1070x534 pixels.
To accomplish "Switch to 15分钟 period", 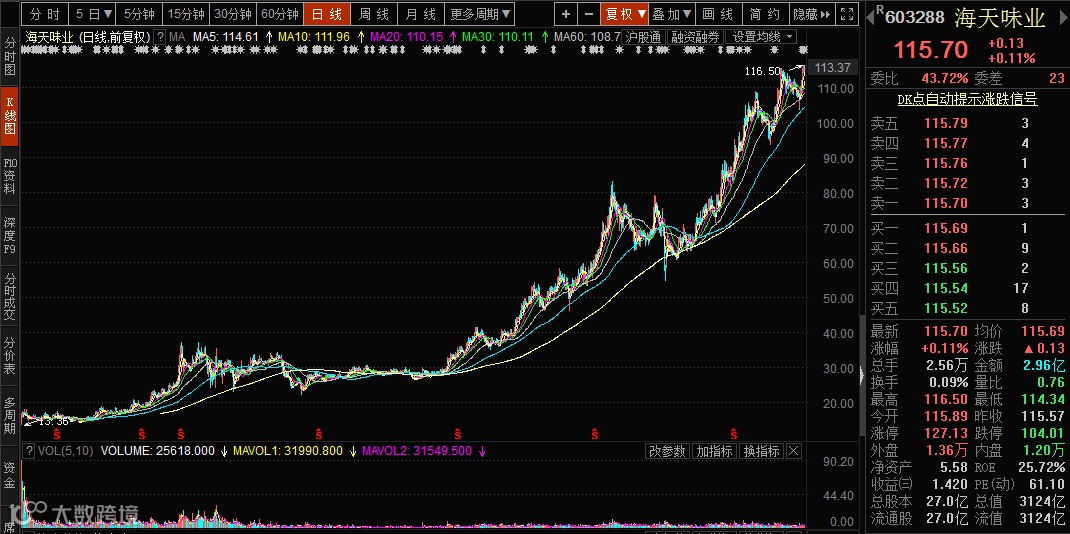I will 186,14.
